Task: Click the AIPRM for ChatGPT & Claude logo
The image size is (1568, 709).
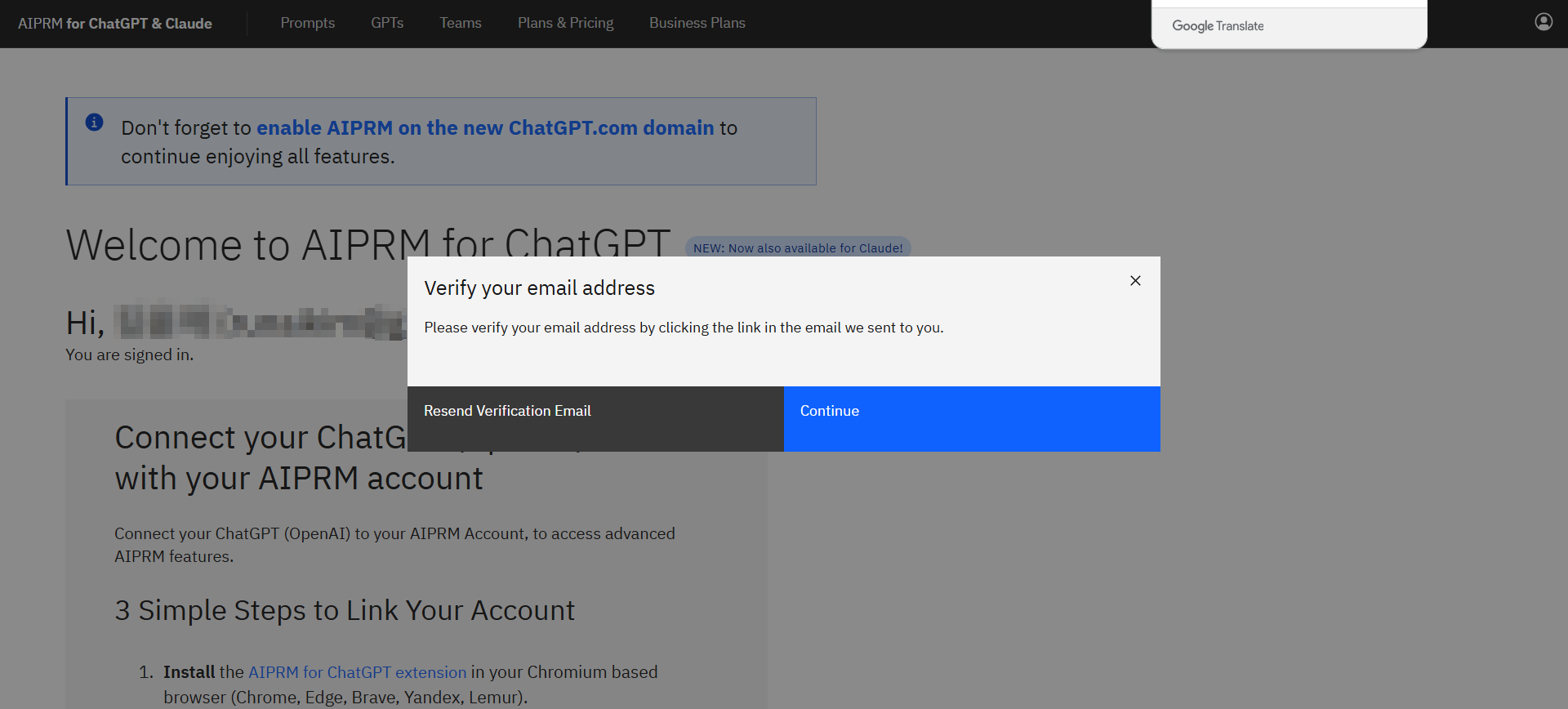Action: 115,24
